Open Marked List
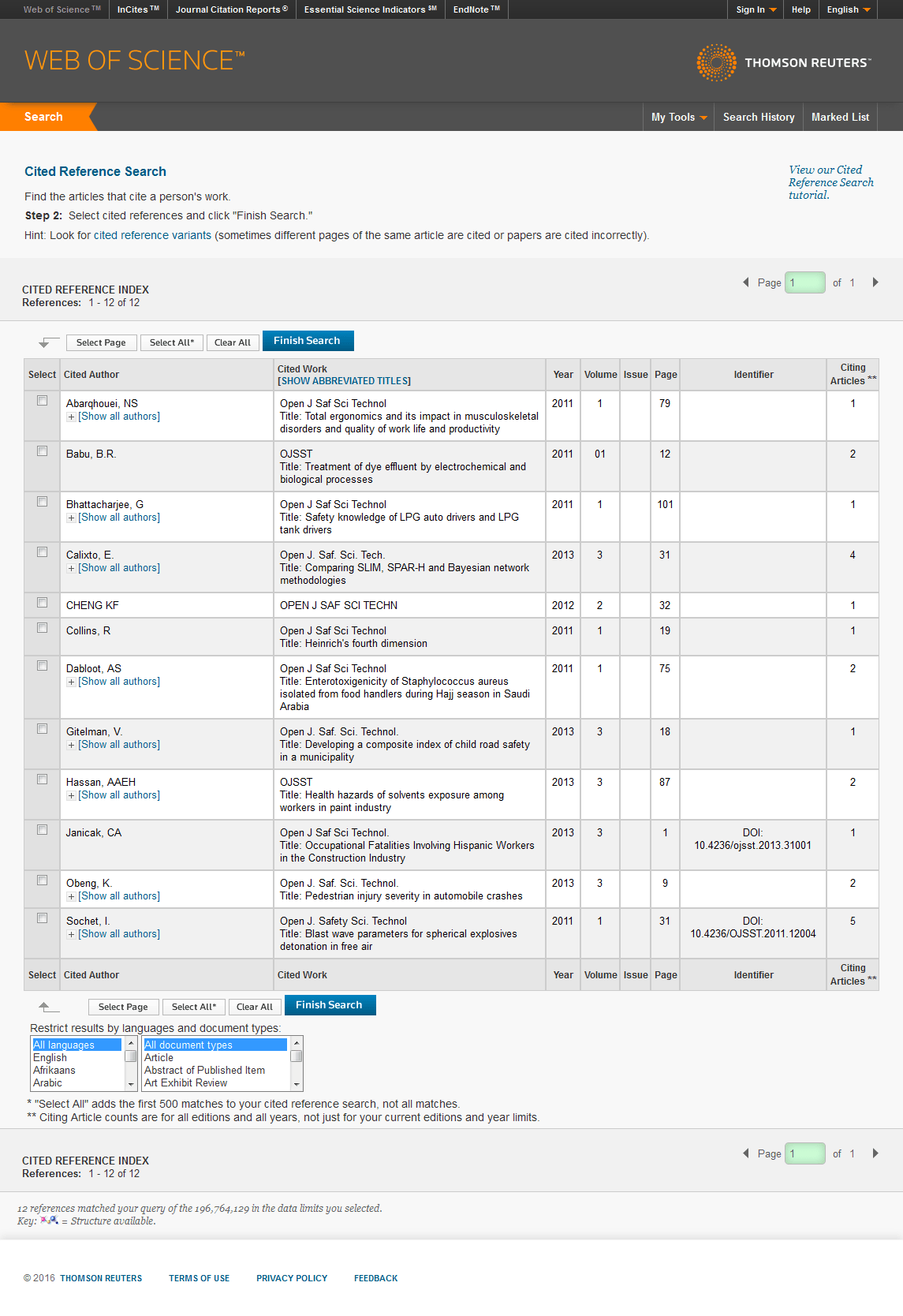 click(x=840, y=117)
